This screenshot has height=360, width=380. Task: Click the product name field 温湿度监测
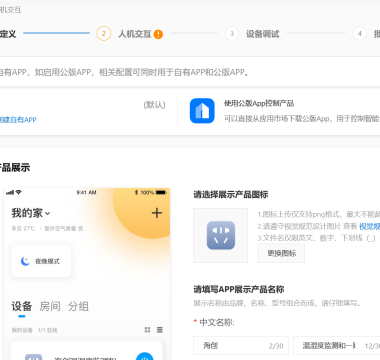(x=336, y=346)
